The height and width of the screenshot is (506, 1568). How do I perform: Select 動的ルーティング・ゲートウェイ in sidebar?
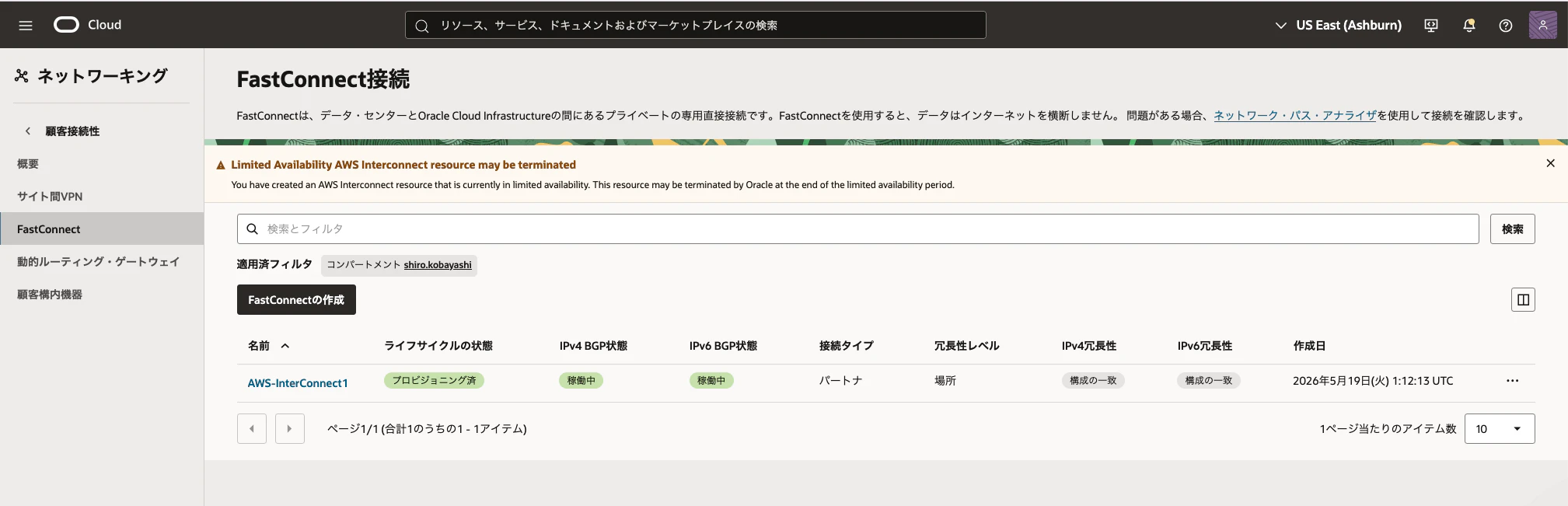99,262
